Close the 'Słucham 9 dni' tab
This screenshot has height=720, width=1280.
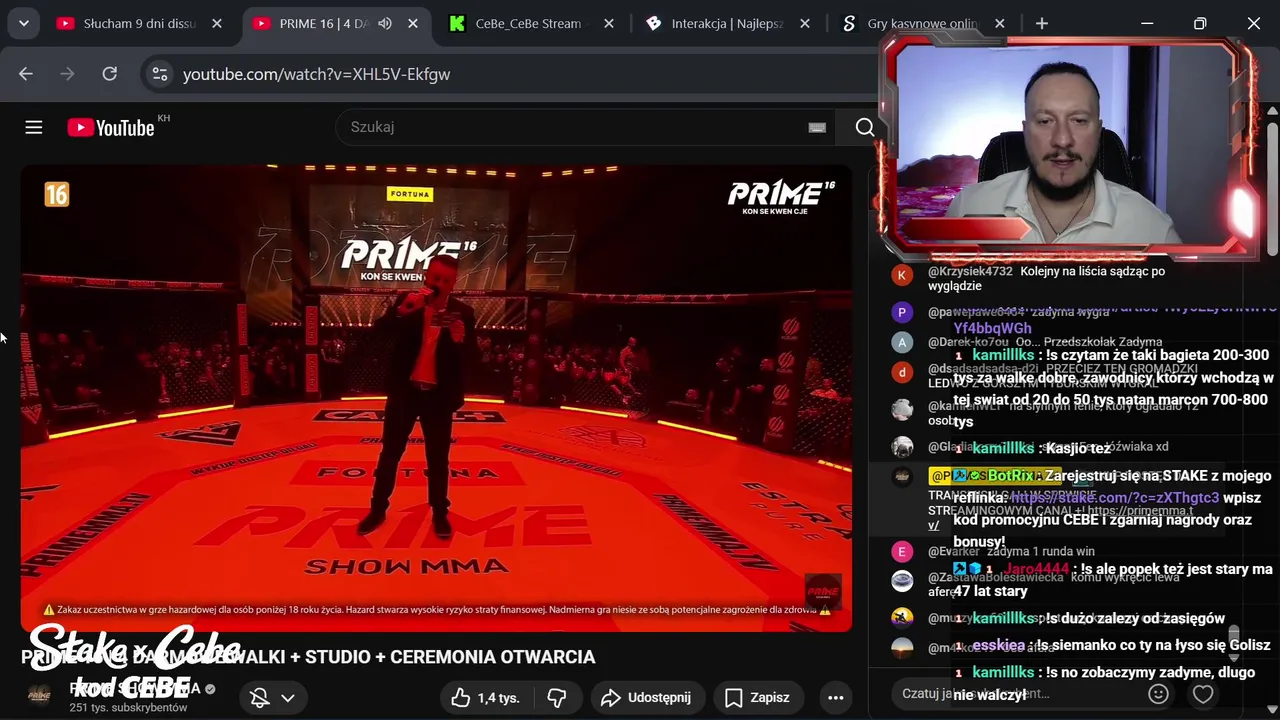pos(217,23)
